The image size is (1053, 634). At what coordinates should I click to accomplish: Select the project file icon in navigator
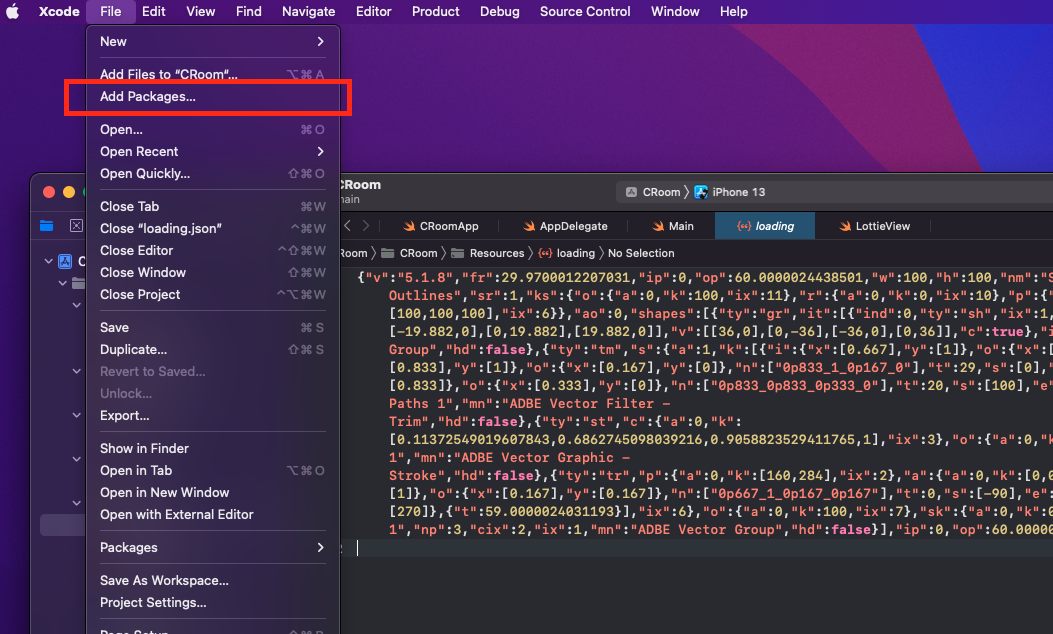pos(65,261)
